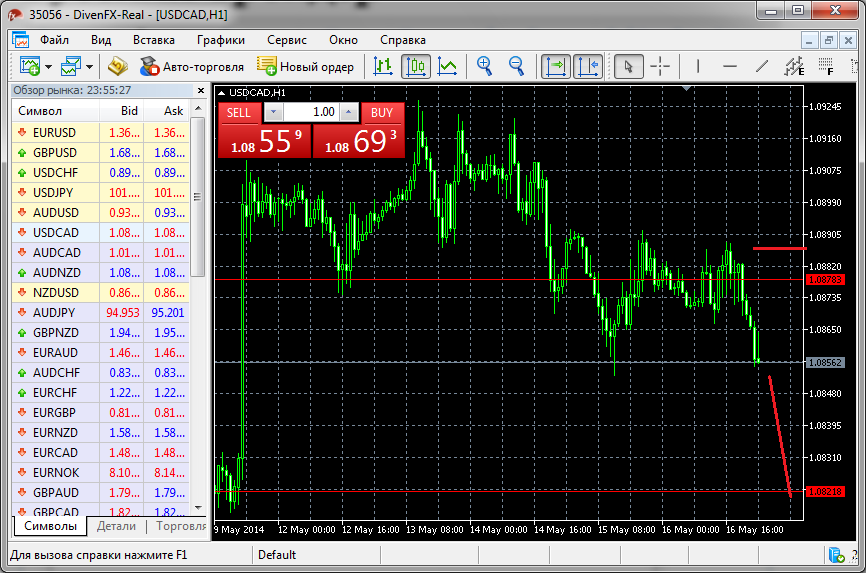866x573 pixels.
Task: Select the equidistant channel tool
Action: coord(794,66)
